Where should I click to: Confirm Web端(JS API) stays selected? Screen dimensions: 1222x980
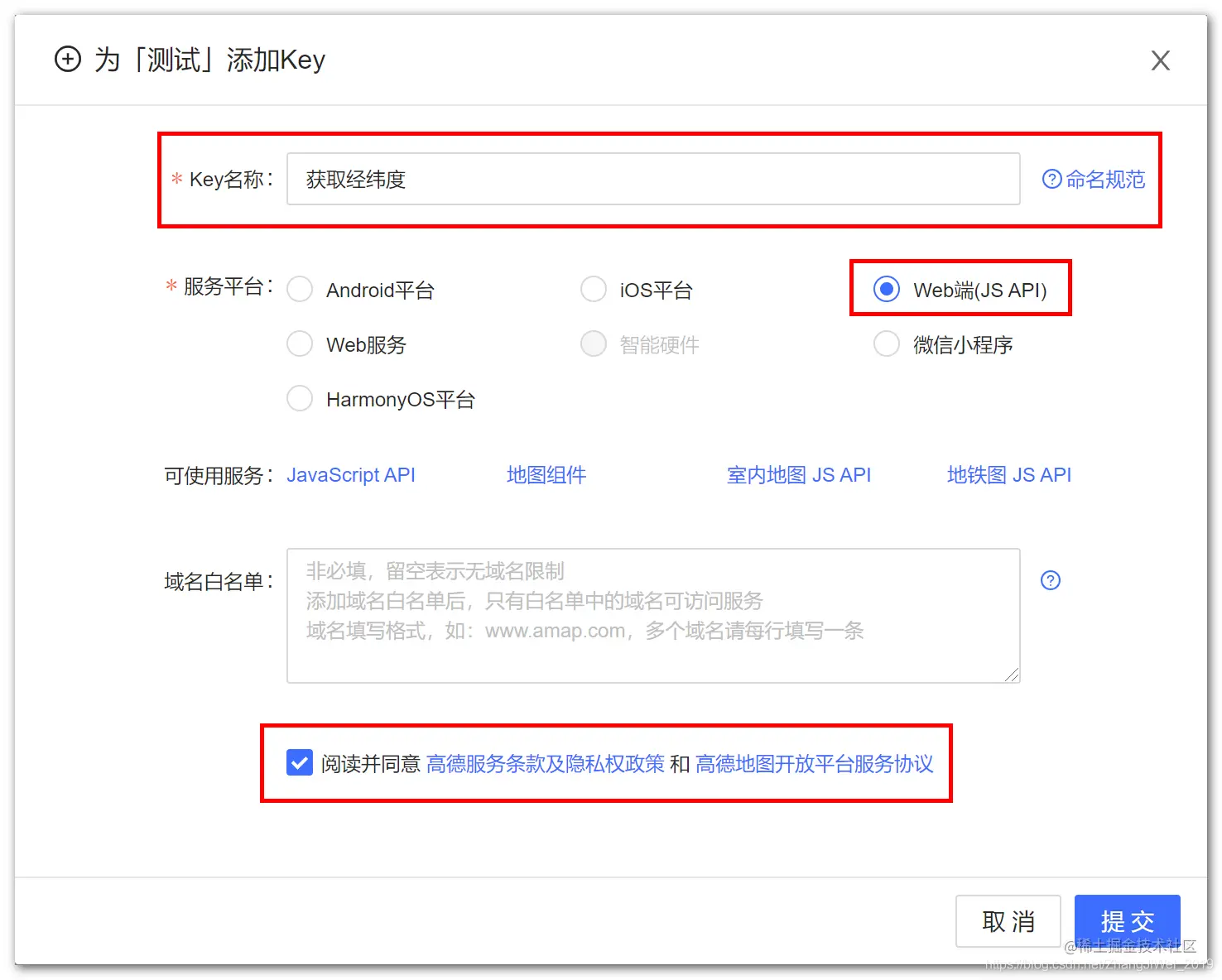click(x=887, y=289)
